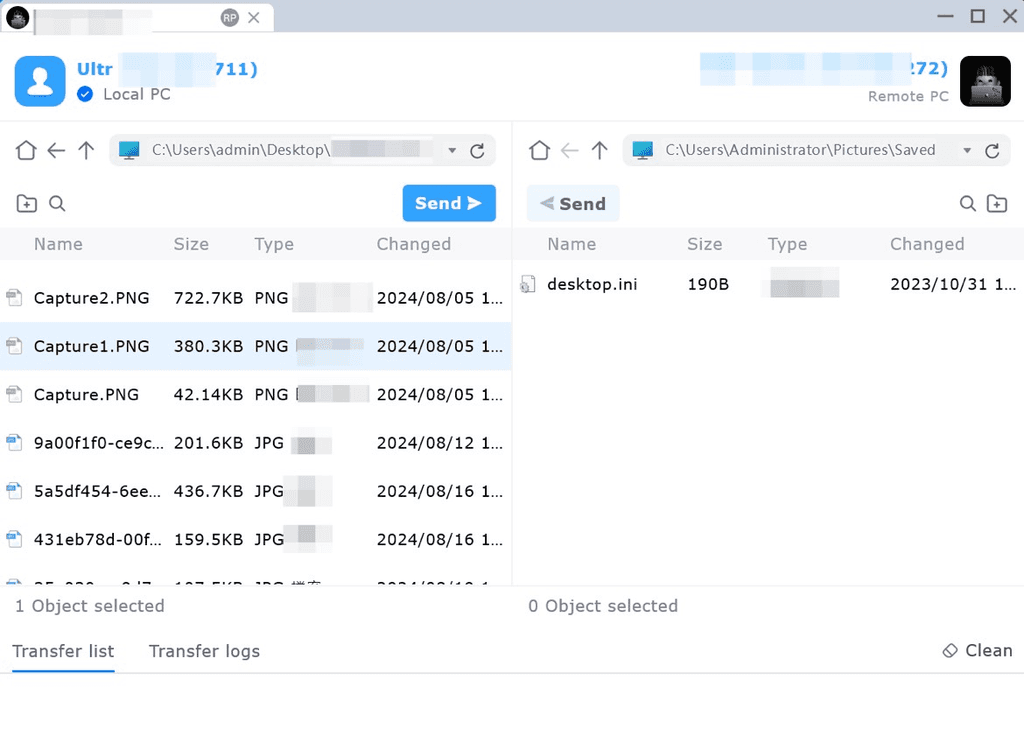Image resolution: width=1024 pixels, height=756 pixels.
Task: Navigate up in the remote Pictures directory
Action: tap(599, 149)
